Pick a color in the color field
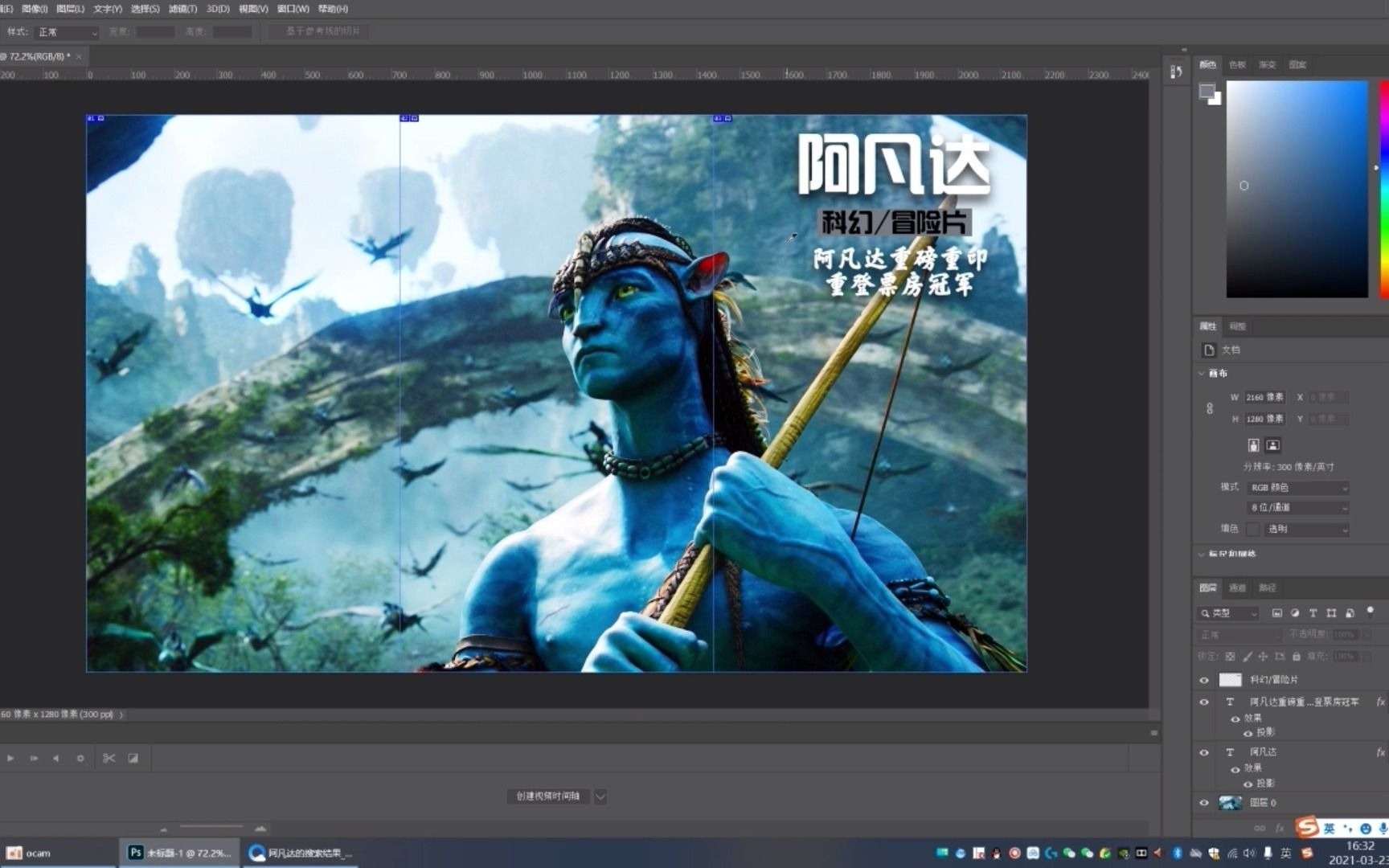The image size is (1389, 868). (x=1297, y=189)
